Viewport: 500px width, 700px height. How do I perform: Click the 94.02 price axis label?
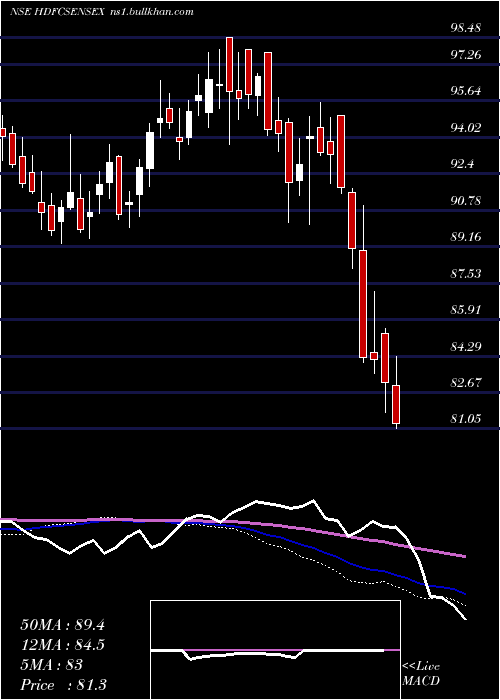[465, 128]
